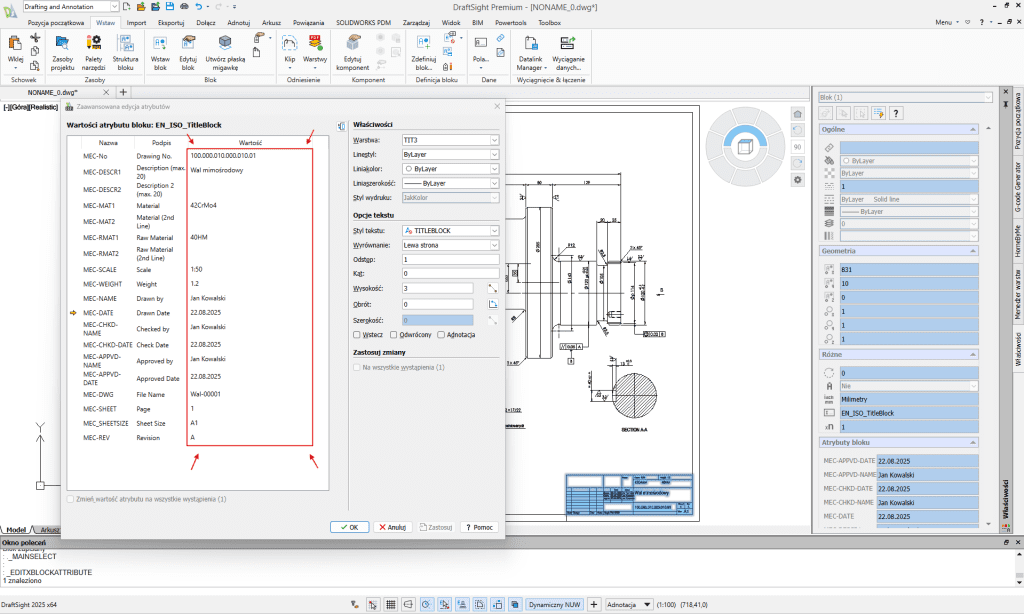The image size is (1024, 614).
Task: Enable the Adnotacja checkbox
Action: [x=441, y=334]
